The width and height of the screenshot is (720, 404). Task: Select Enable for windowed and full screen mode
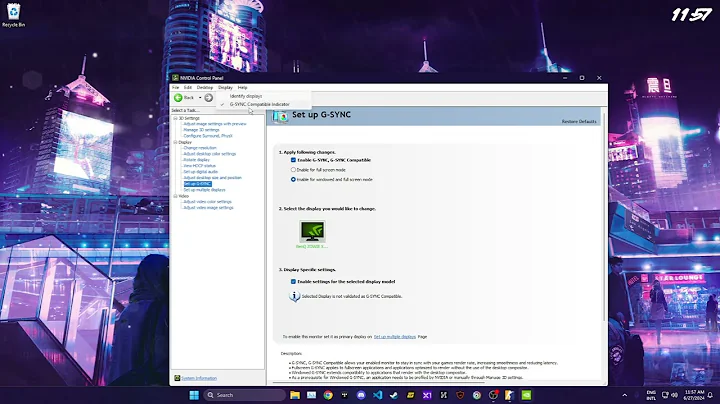(x=293, y=180)
